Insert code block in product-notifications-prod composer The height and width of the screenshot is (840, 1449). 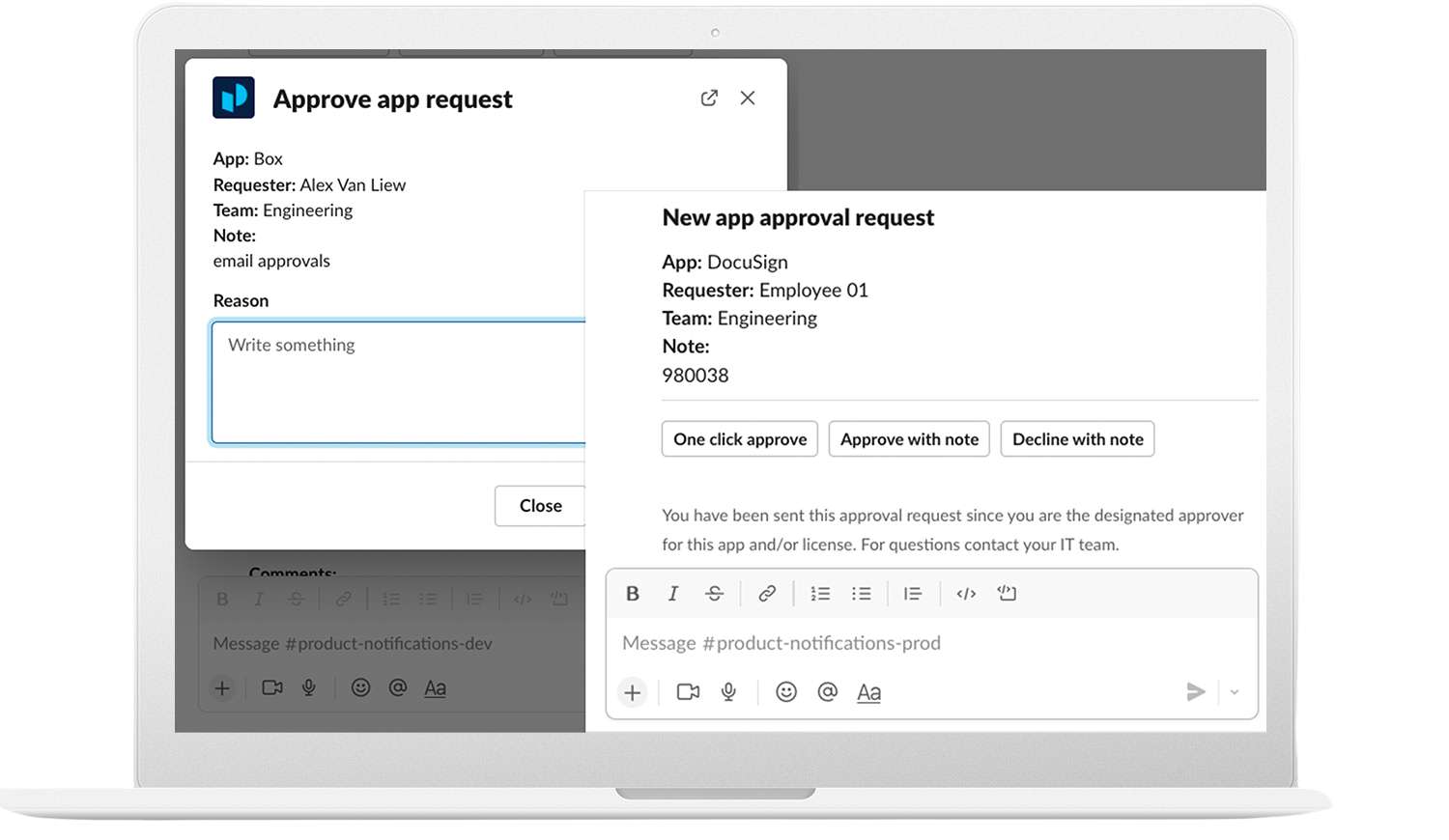pos(1007,594)
